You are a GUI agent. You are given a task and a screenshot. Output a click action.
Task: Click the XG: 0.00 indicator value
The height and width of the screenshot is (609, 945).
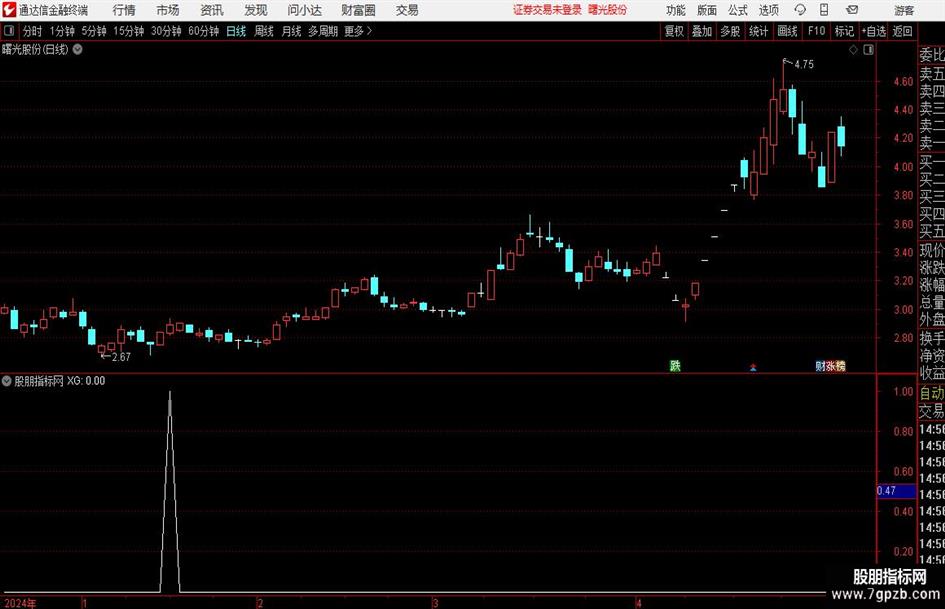(86, 380)
